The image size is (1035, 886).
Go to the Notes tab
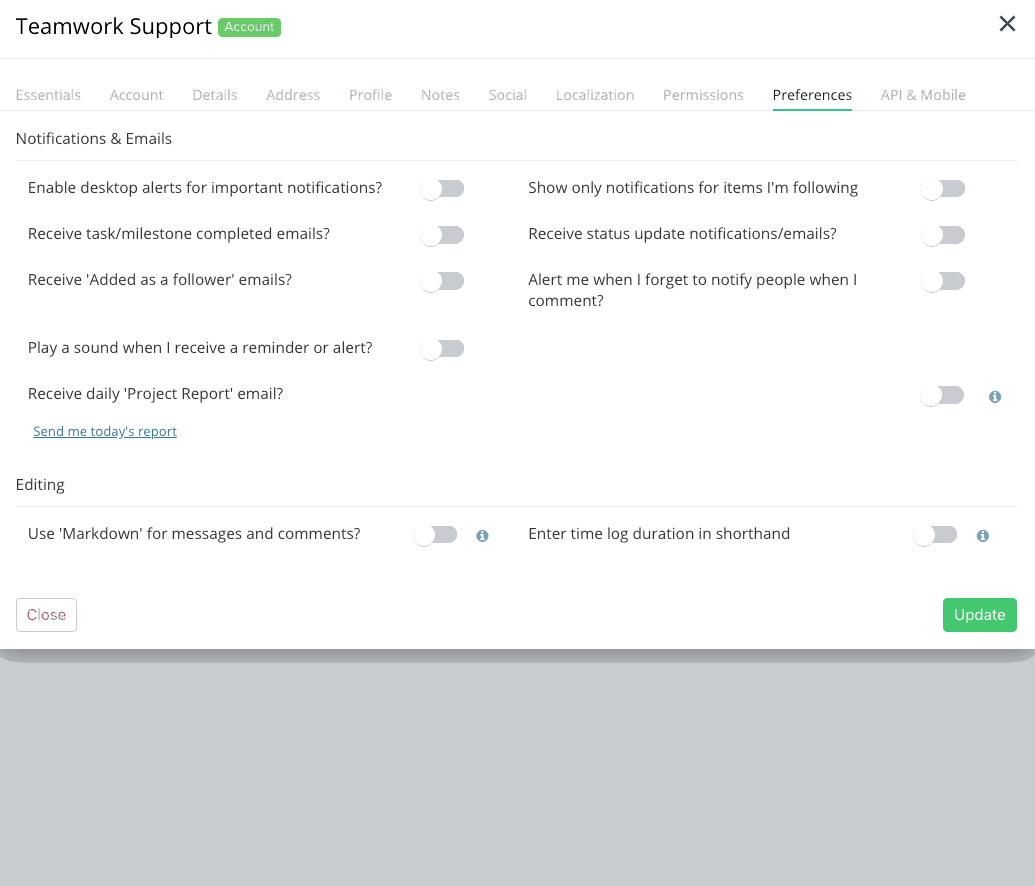pyautogui.click(x=440, y=95)
